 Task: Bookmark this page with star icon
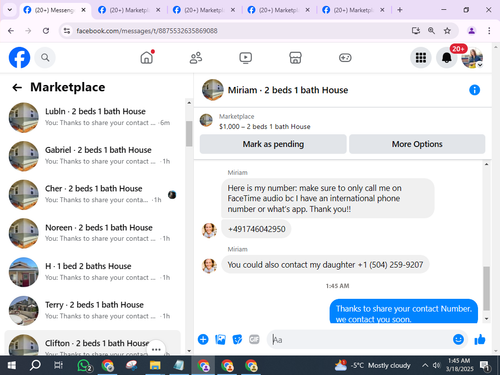click(x=447, y=31)
